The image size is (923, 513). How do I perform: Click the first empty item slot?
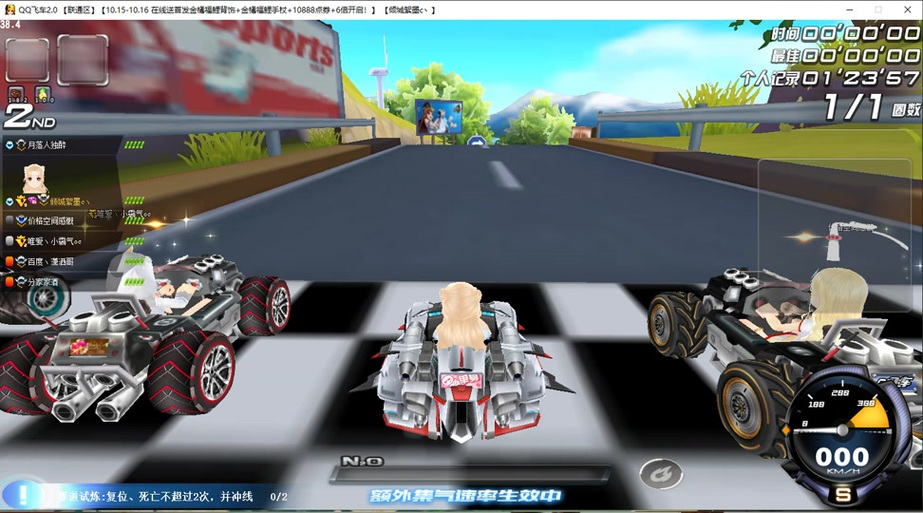27,59
